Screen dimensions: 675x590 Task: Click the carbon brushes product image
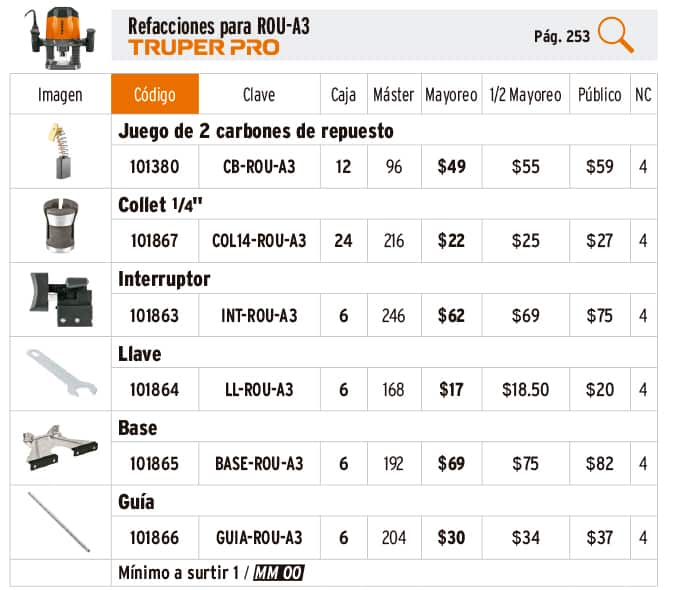[x=59, y=150]
